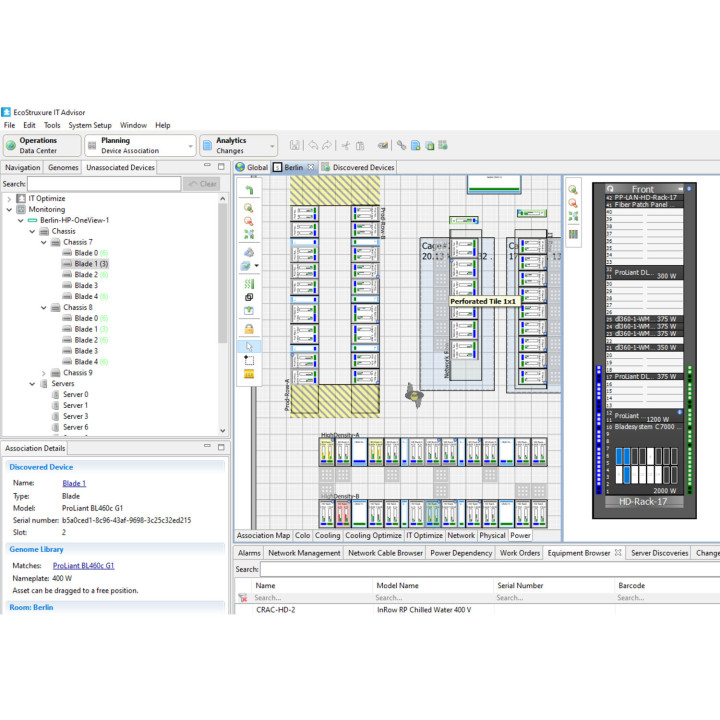Image resolution: width=720 pixels, height=720 pixels.
Task: Click the Operations Data Center button
Action: [x=42, y=146]
